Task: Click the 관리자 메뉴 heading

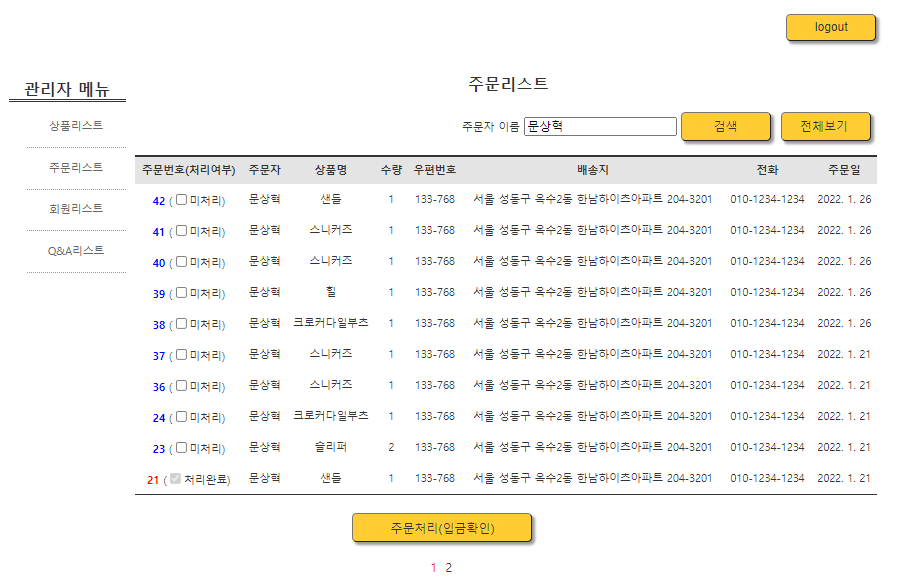Action: (67, 89)
